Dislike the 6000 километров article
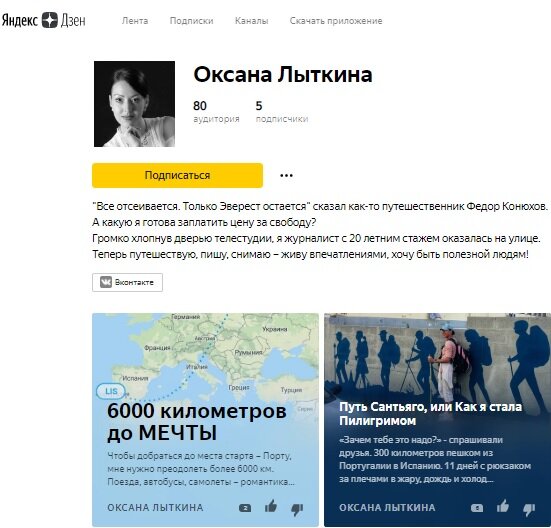551x528 pixels. [297, 509]
